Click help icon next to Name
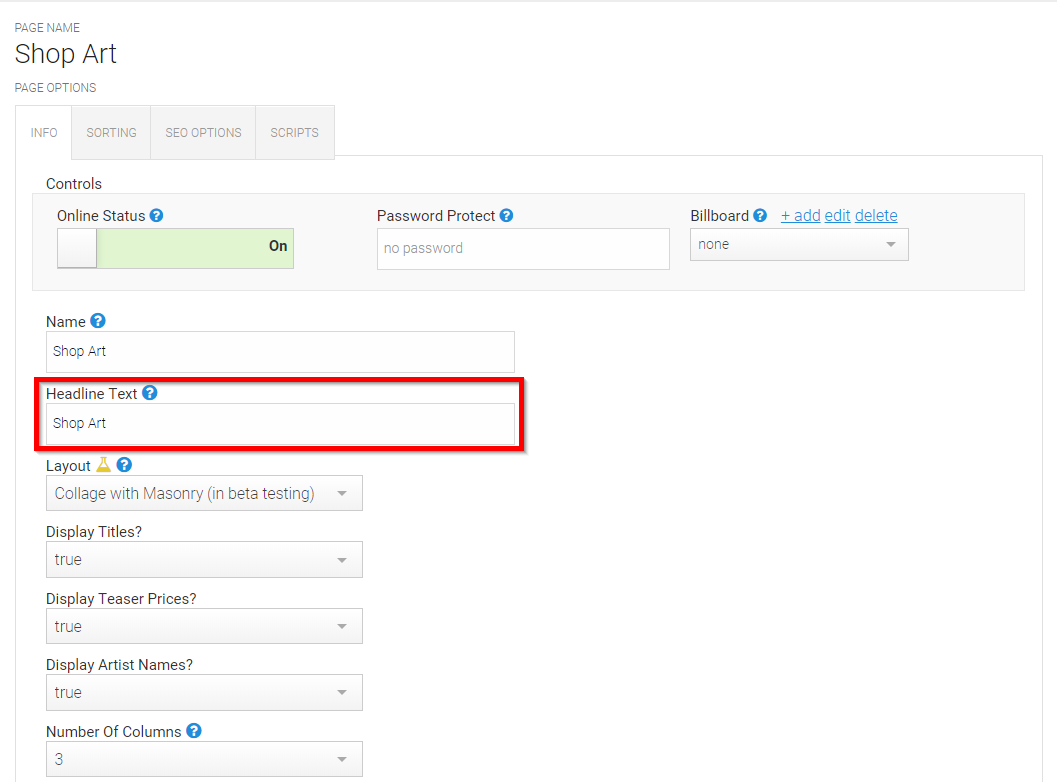 pyautogui.click(x=98, y=321)
